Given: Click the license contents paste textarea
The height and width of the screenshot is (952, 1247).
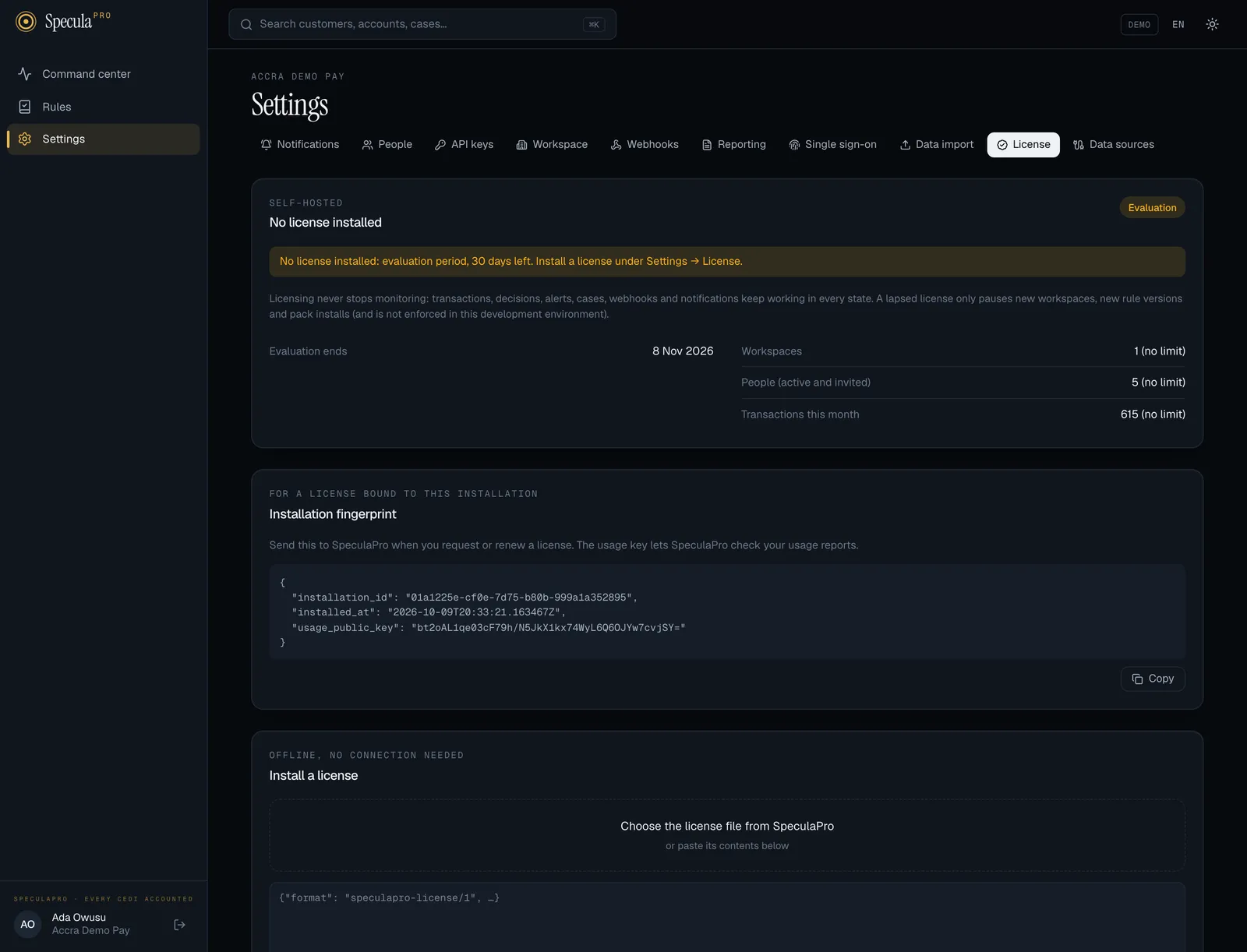Looking at the screenshot, I should (727, 917).
